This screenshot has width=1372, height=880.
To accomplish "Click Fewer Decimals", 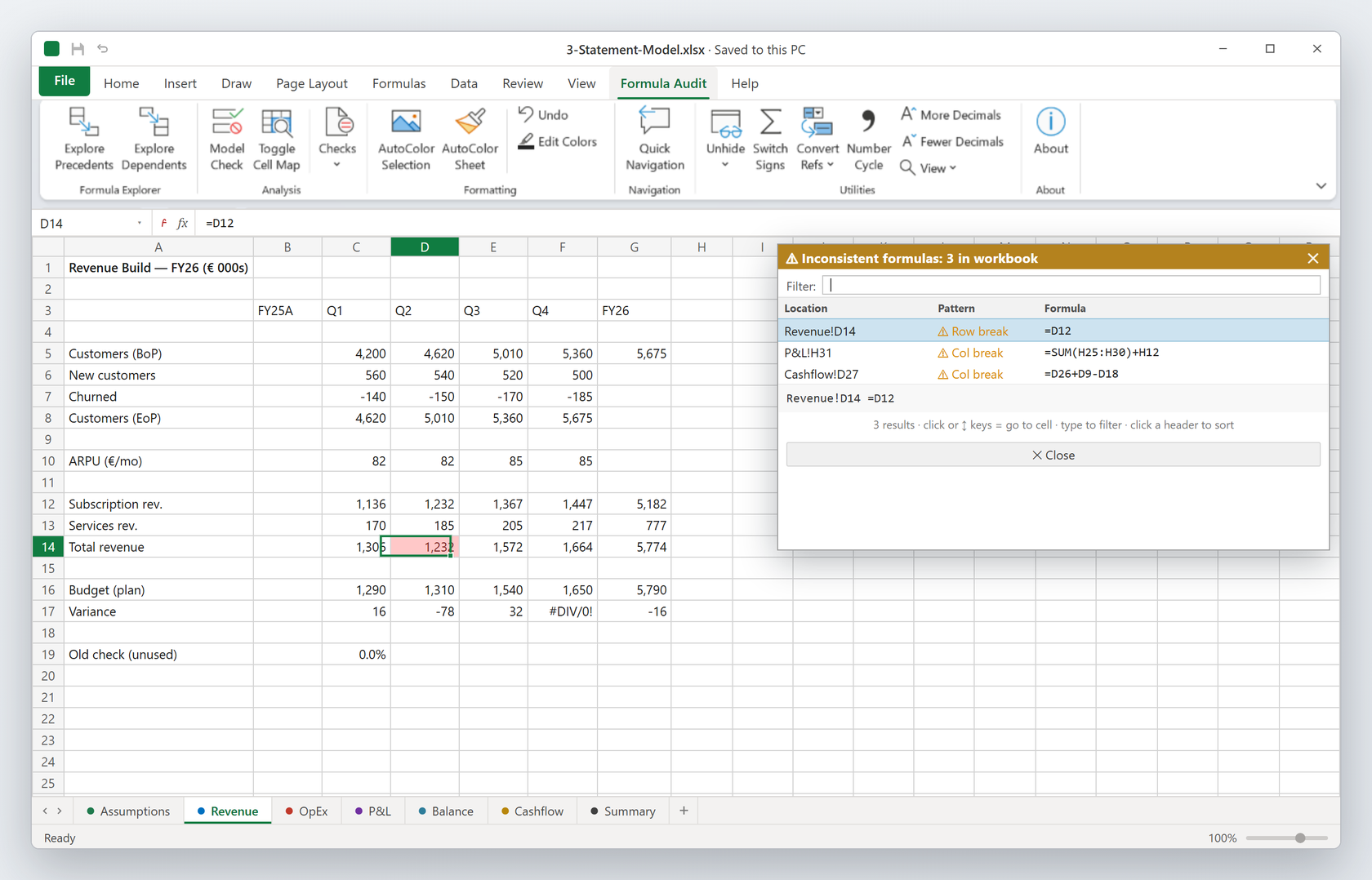I will click(x=952, y=141).
